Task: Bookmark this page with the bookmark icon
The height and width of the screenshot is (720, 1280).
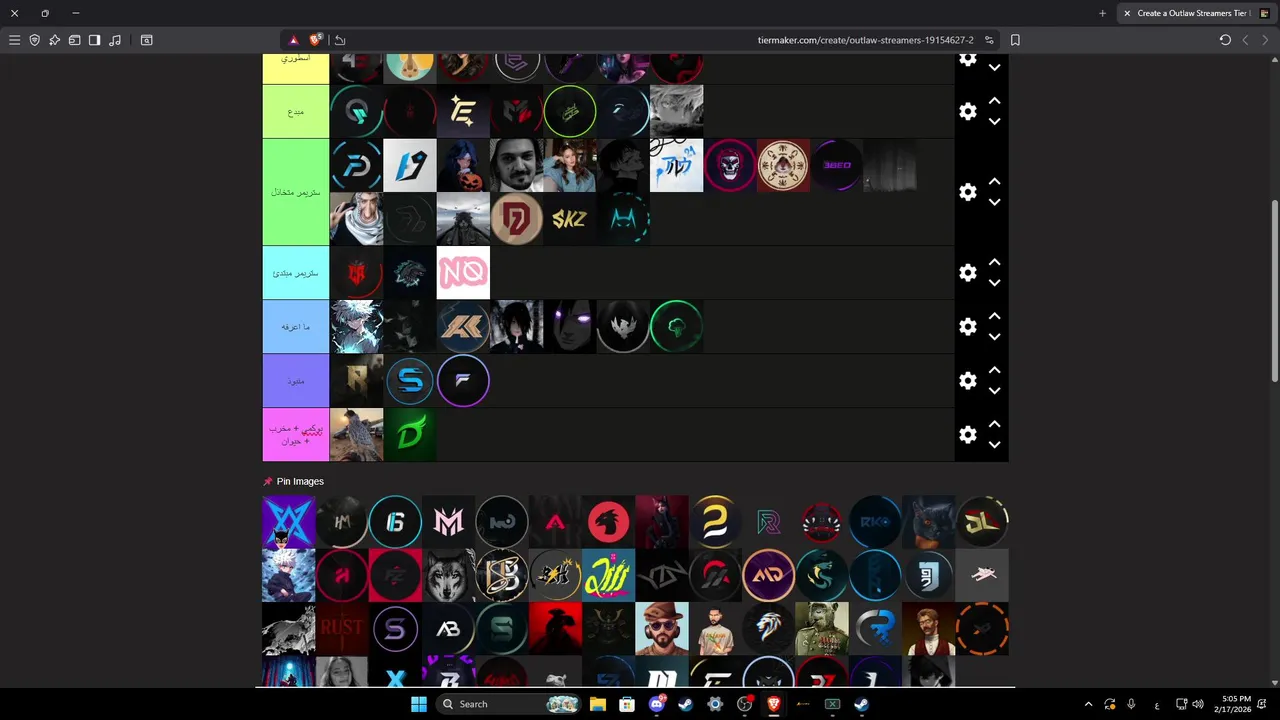Action: click(x=1015, y=40)
